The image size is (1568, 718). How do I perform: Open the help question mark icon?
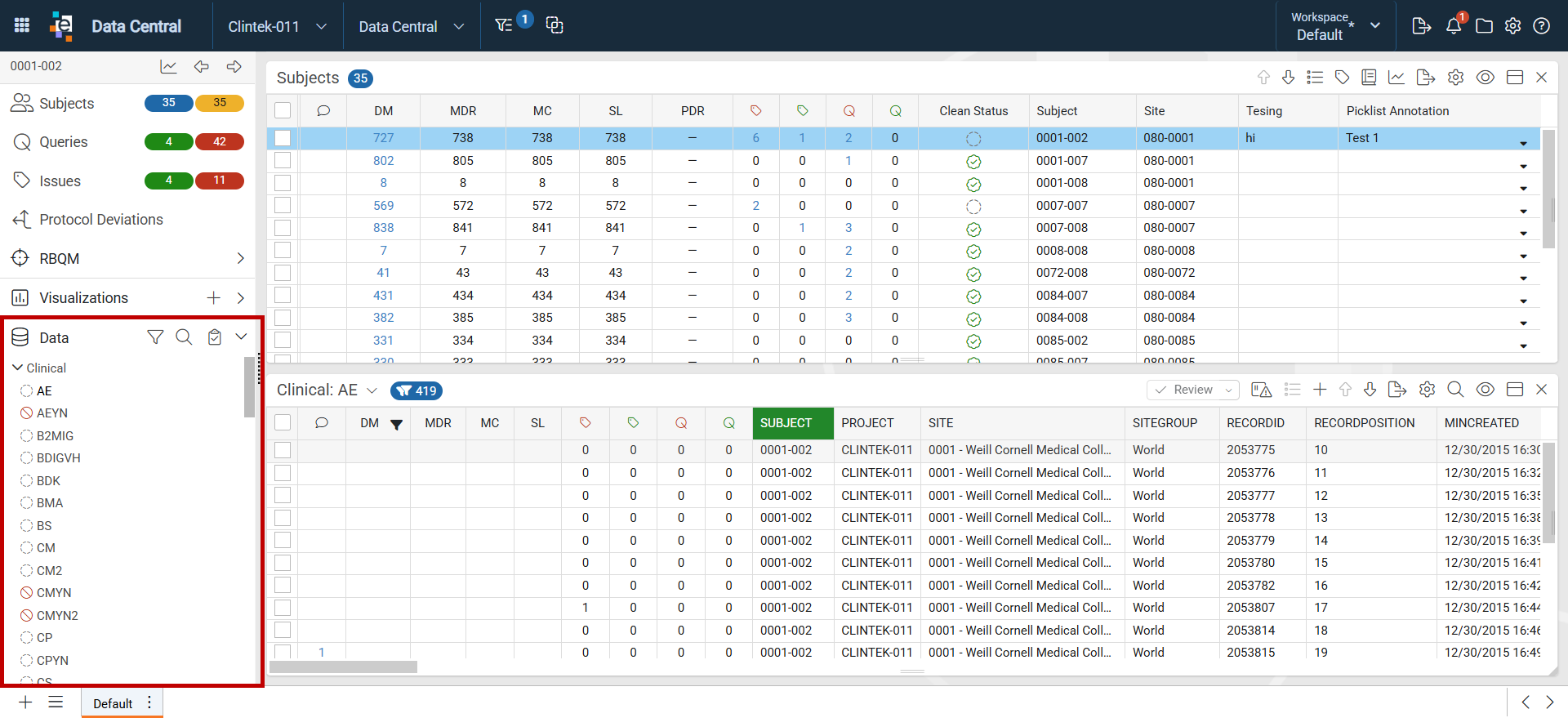(x=1542, y=26)
